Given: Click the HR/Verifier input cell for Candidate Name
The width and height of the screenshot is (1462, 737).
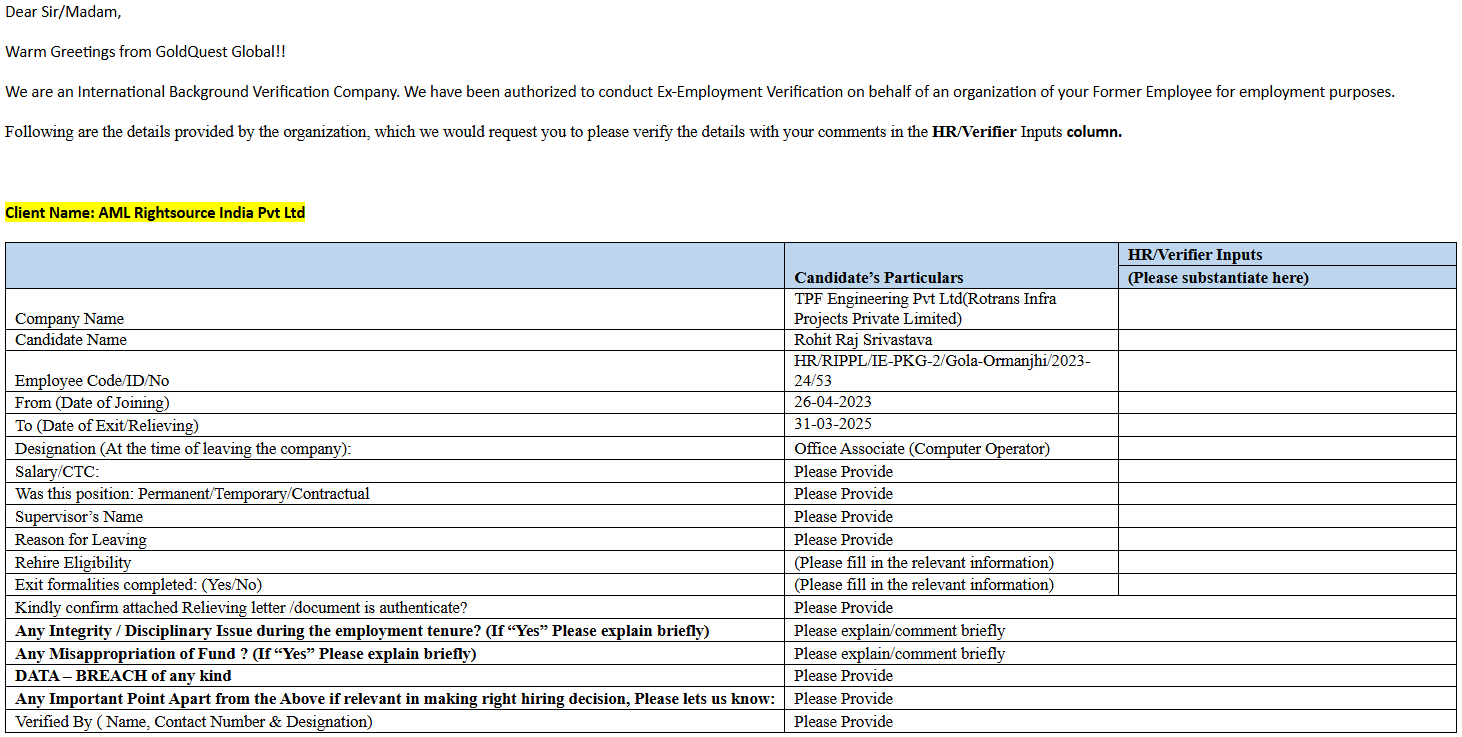Looking at the screenshot, I should (1287, 340).
